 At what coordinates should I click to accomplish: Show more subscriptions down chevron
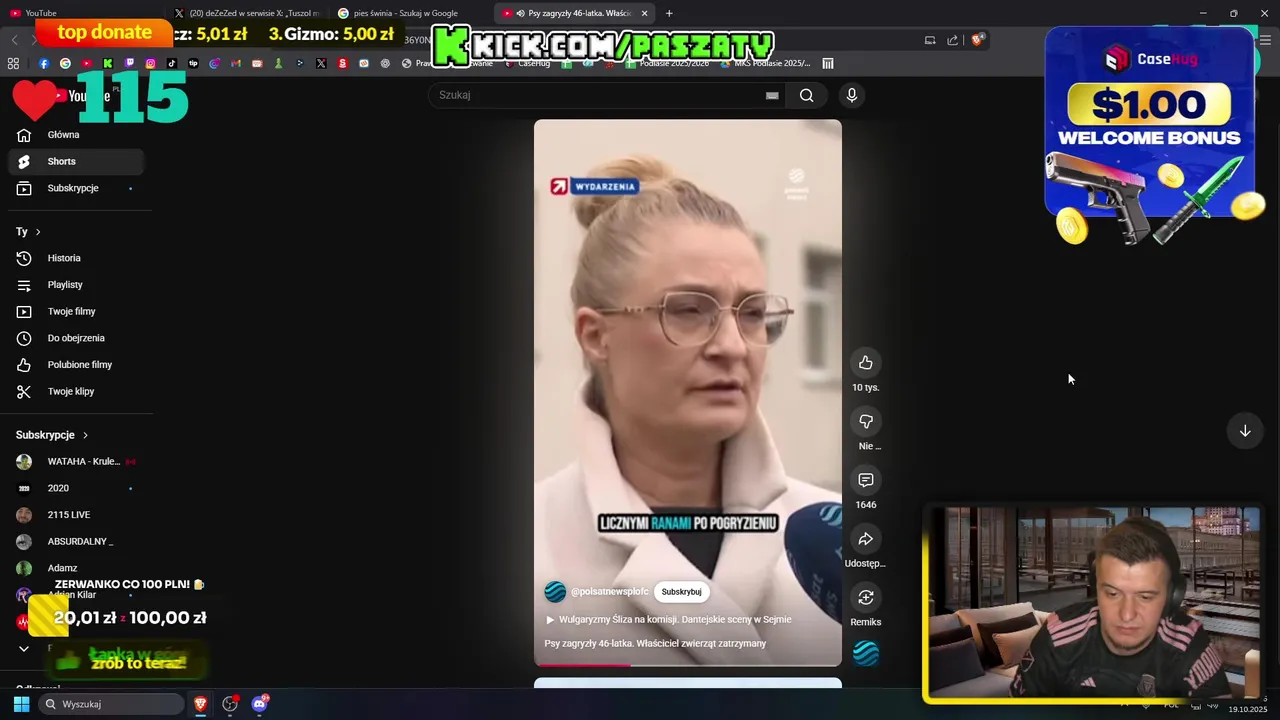pos(24,649)
